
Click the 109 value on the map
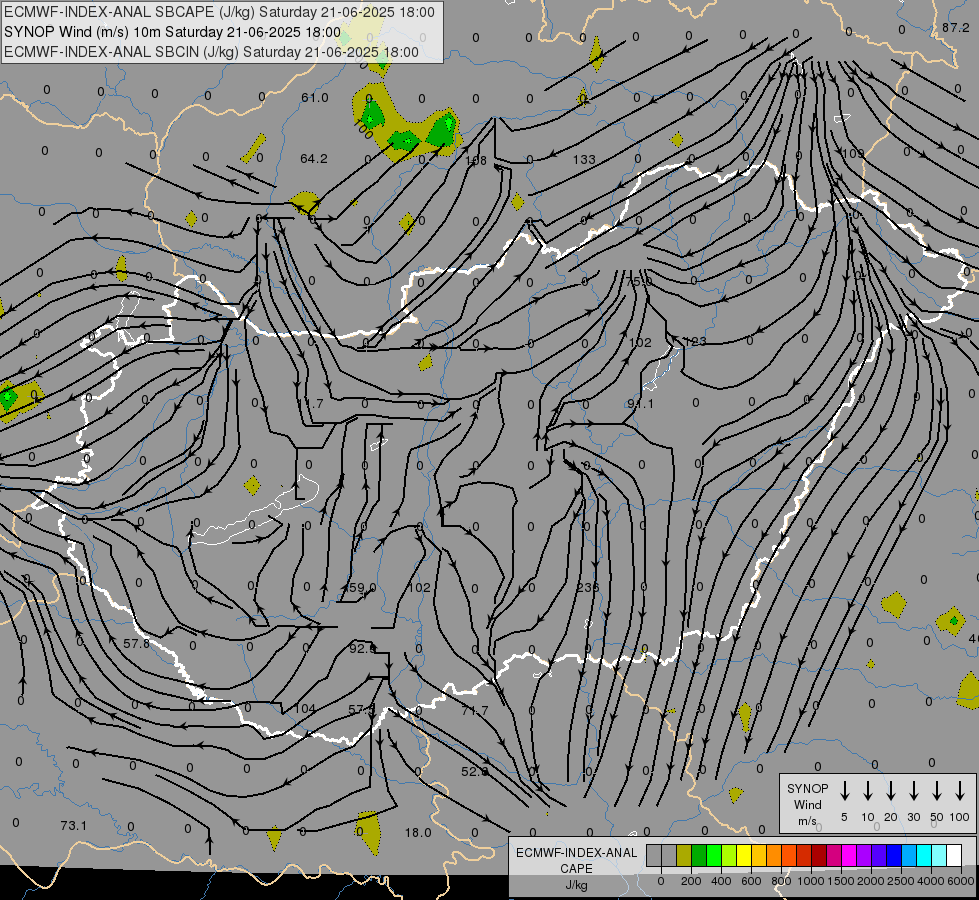coord(853,153)
